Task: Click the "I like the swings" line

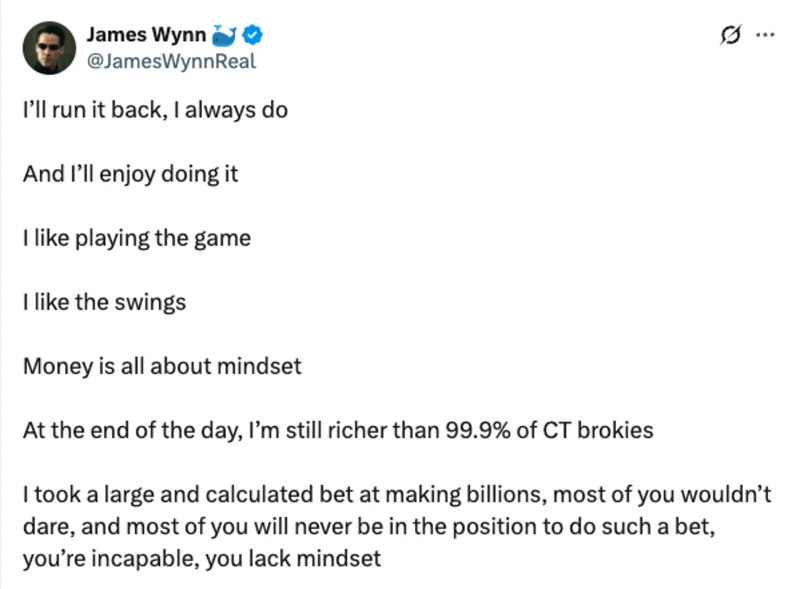Action: click(x=104, y=301)
